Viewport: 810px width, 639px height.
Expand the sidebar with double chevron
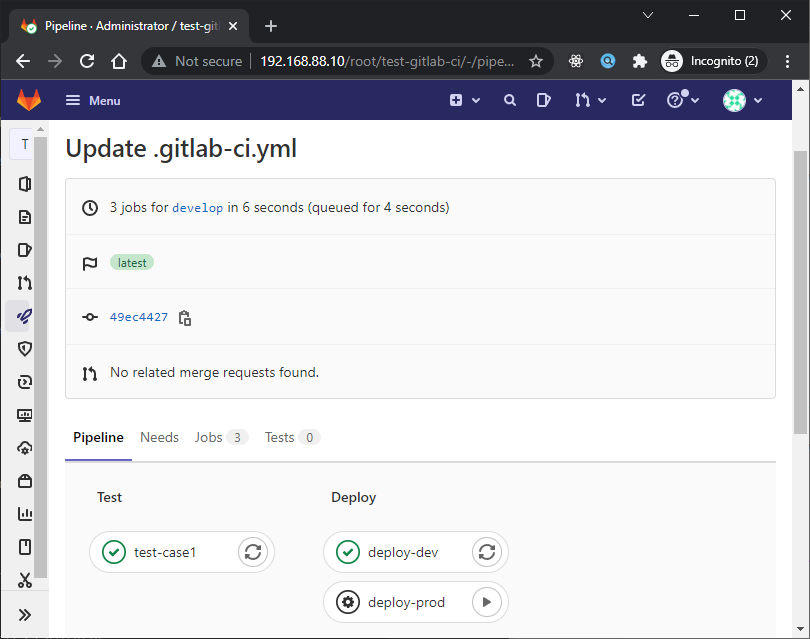(24, 615)
